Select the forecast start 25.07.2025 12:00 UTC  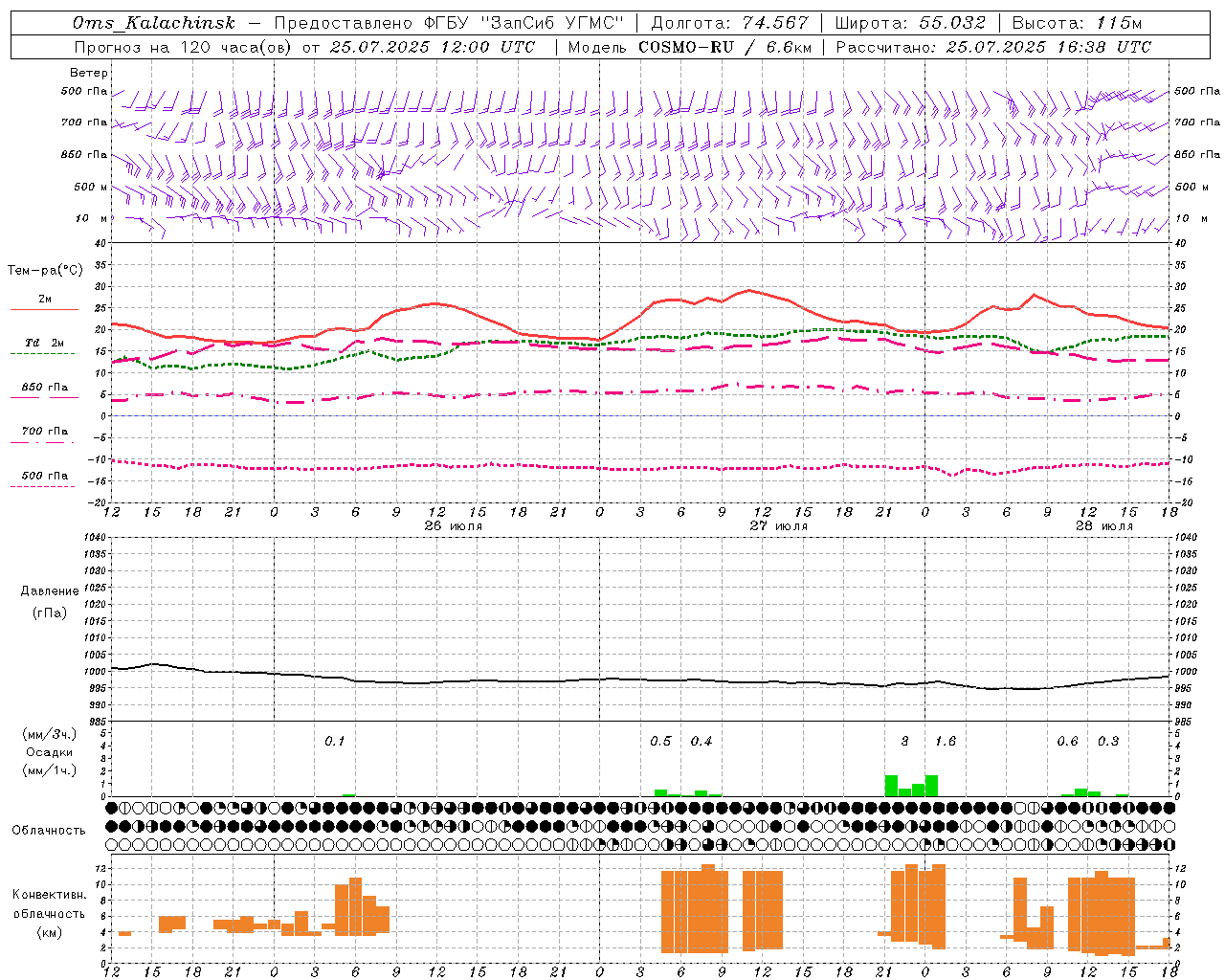pyautogui.click(x=432, y=47)
